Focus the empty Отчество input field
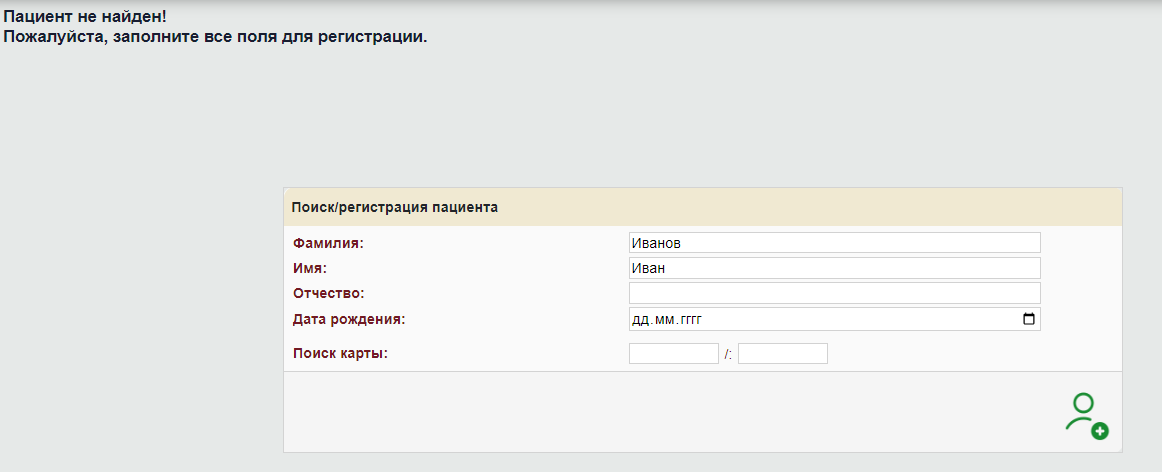The width and height of the screenshot is (1162, 472). (x=834, y=293)
